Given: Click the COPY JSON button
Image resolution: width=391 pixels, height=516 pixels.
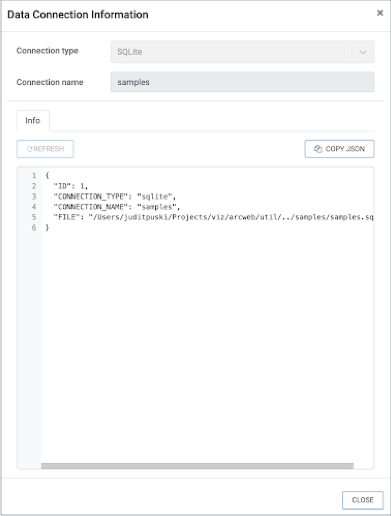Looking at the screenshot, I should click(339, 149).
